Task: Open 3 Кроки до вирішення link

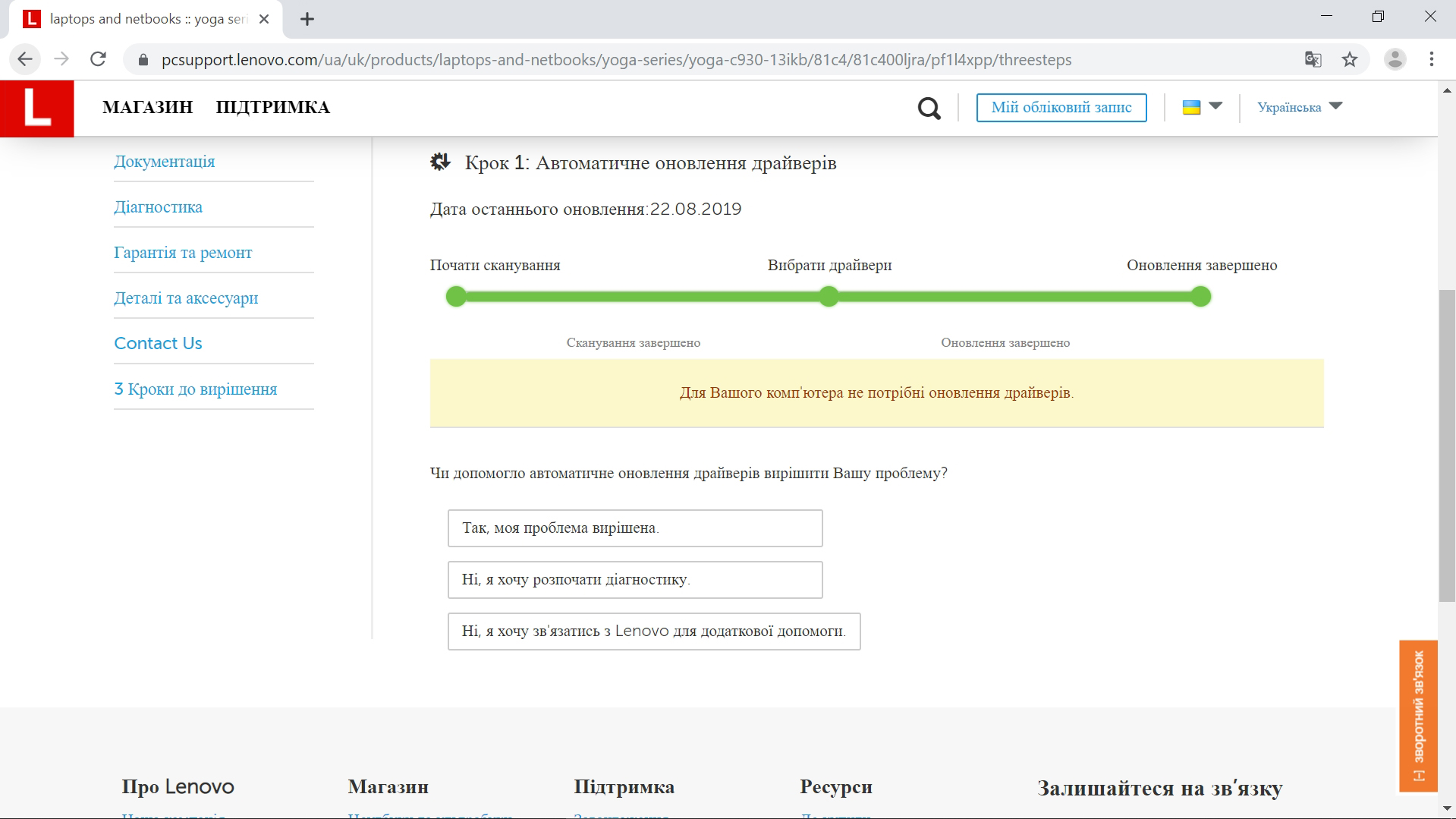Action: [x=196, y=389]
